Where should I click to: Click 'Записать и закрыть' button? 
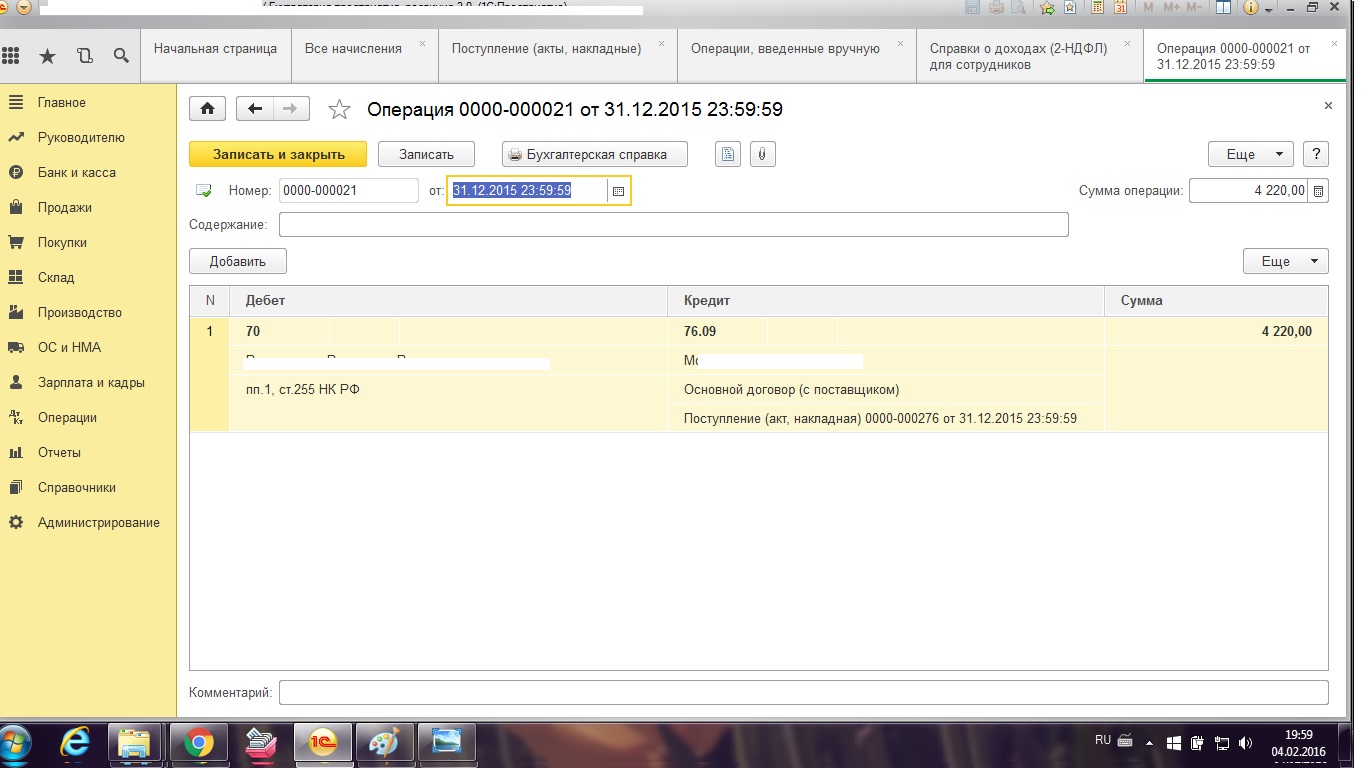[x=278, y=154]
